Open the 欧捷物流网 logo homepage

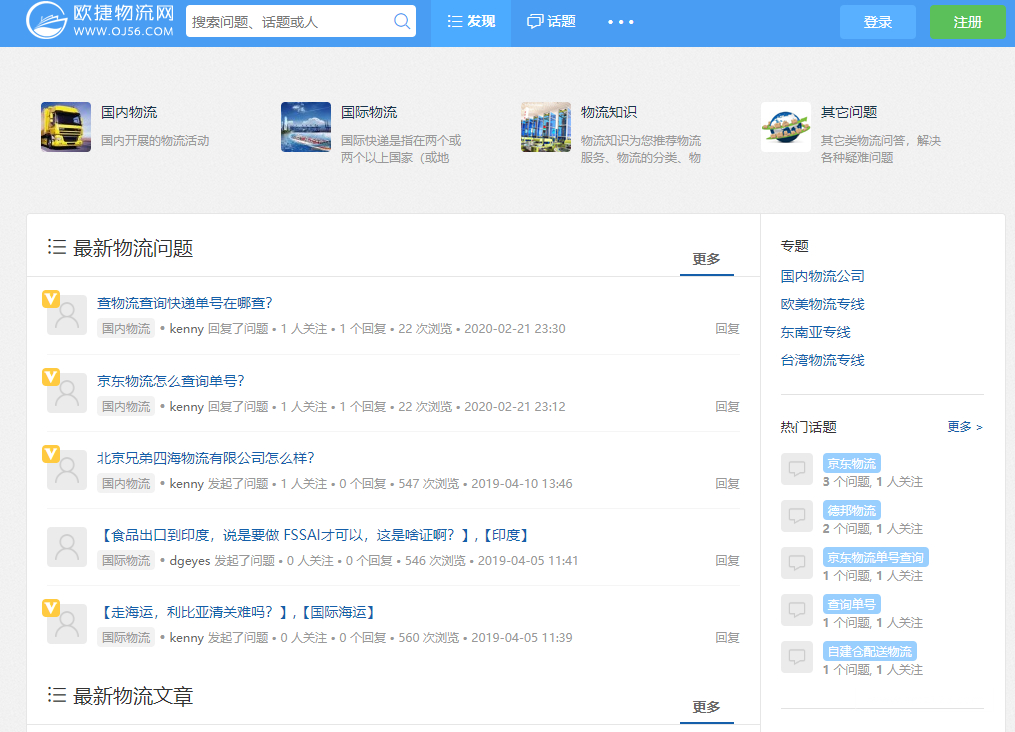[100, 22]
